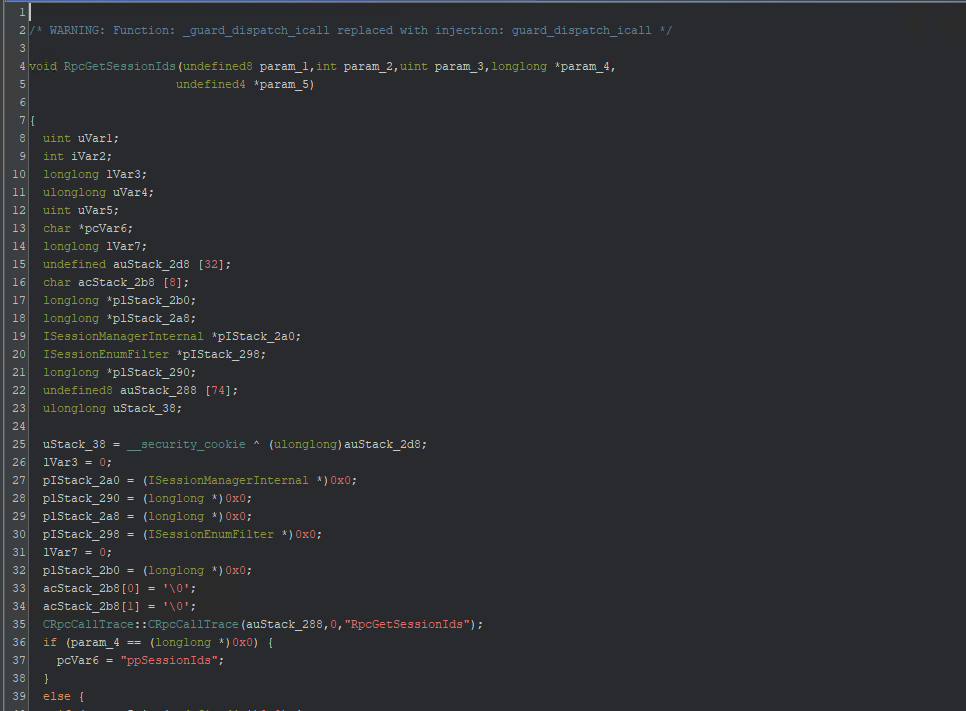Click plStack_2a8 in its declaration
966x711 pixels.
[151, 318]
